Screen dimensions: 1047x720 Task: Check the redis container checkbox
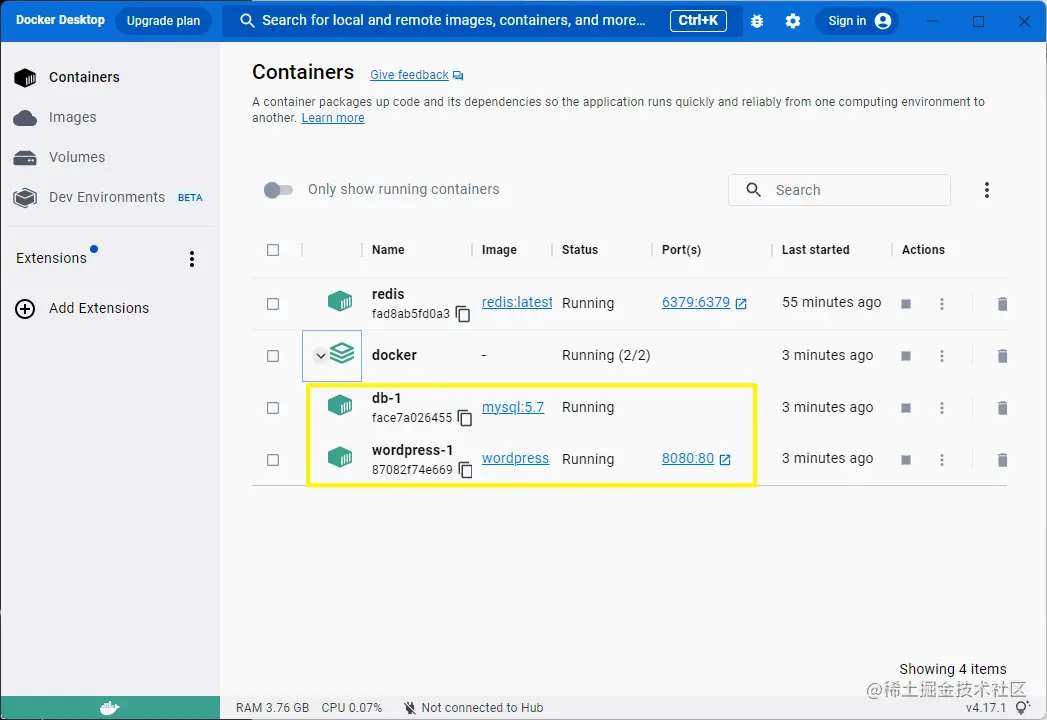(x=274, y=303)
